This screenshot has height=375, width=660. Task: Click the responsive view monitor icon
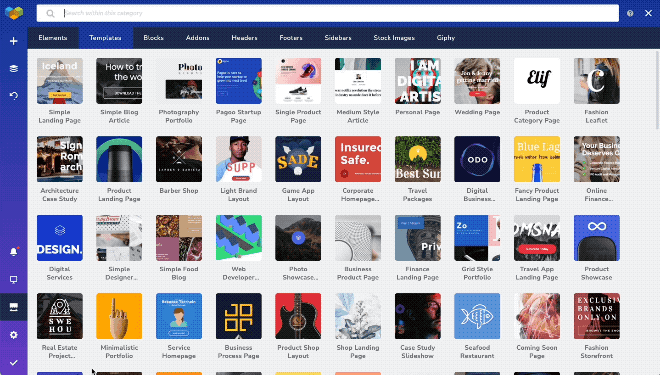point(13,279)
